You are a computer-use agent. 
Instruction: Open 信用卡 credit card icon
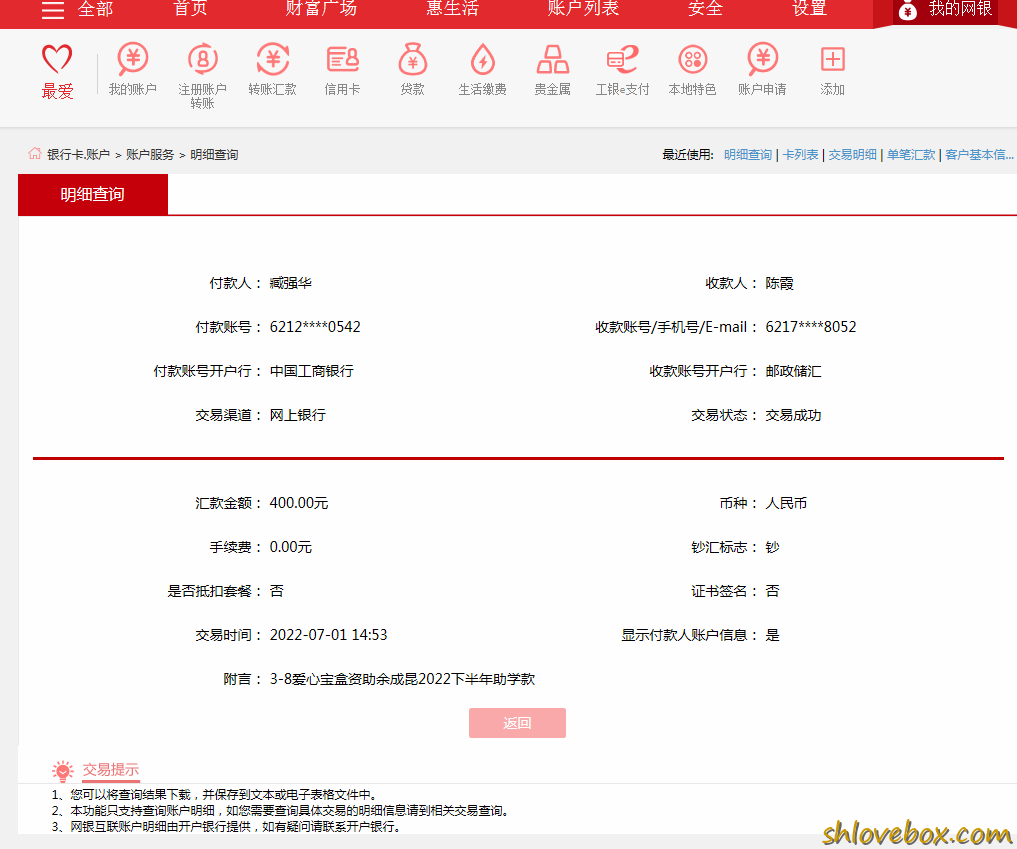(342, 59)
